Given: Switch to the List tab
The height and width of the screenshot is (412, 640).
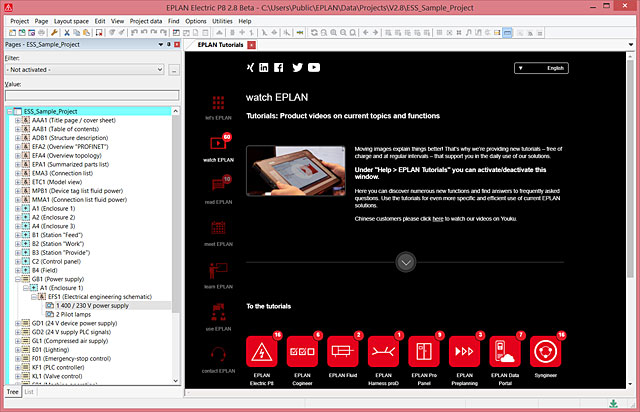Looking at the screenshot, I should (x=30, y=391).
